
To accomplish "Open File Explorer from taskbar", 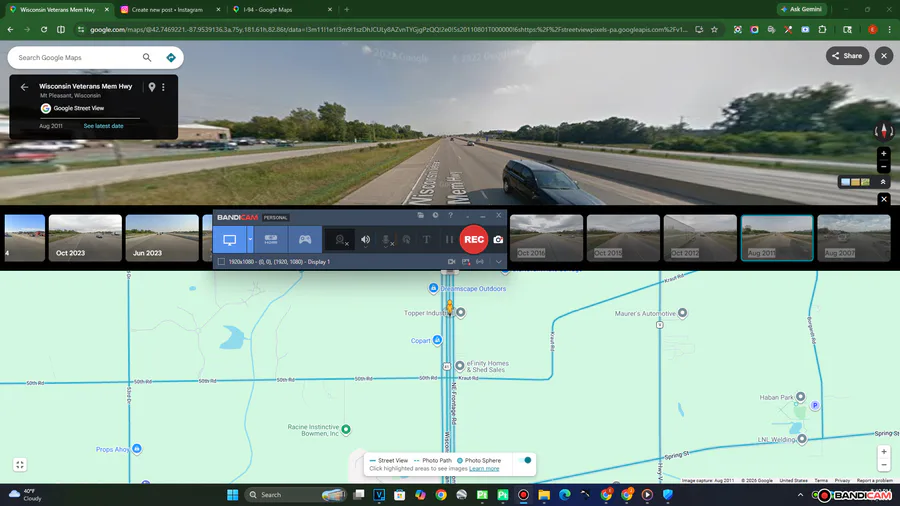I will coord(544,495).
